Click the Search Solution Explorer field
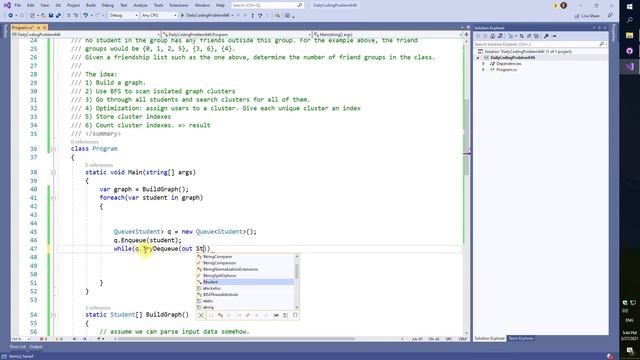Viewport: 640px width, 360px height. point(540,44)
